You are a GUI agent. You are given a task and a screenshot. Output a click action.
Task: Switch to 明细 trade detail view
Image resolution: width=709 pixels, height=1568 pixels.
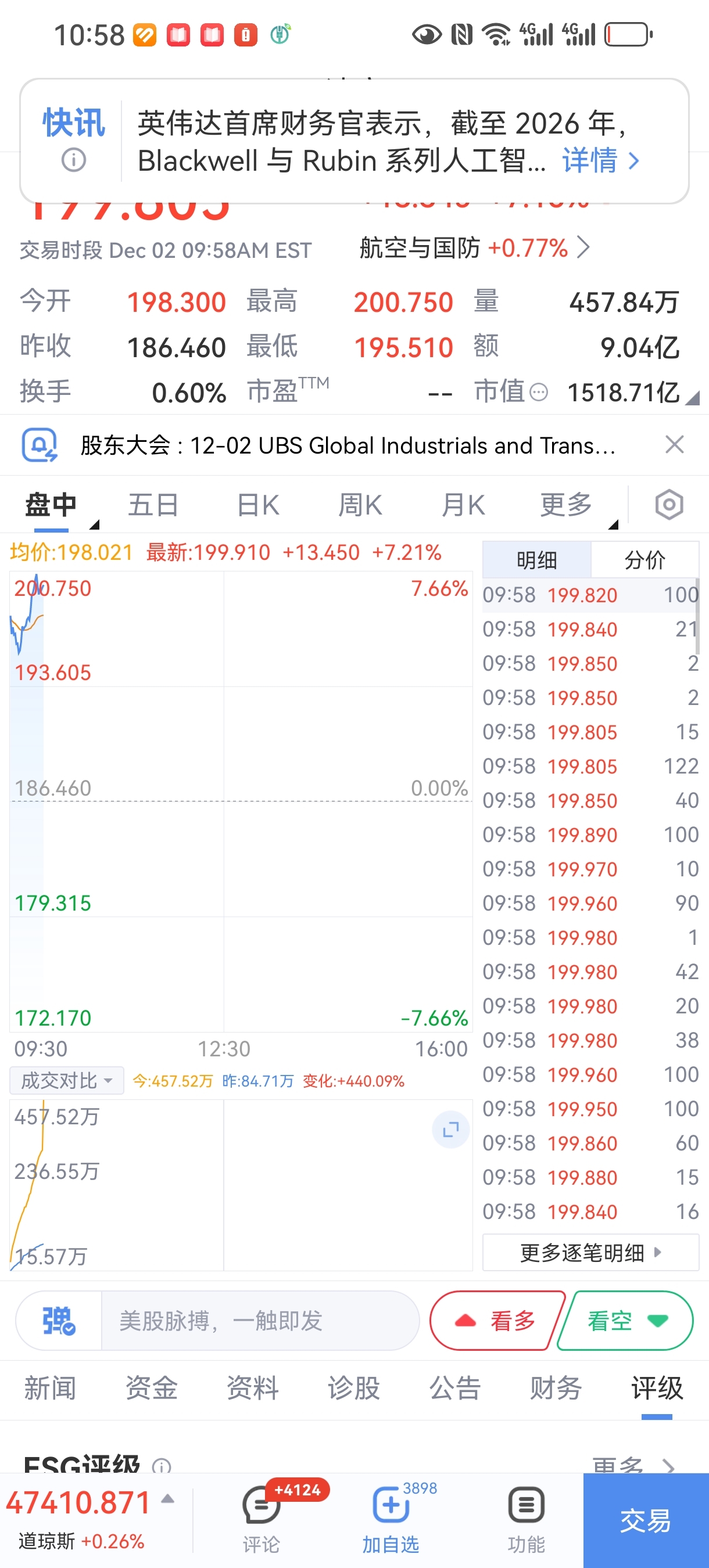click(536, 559)
